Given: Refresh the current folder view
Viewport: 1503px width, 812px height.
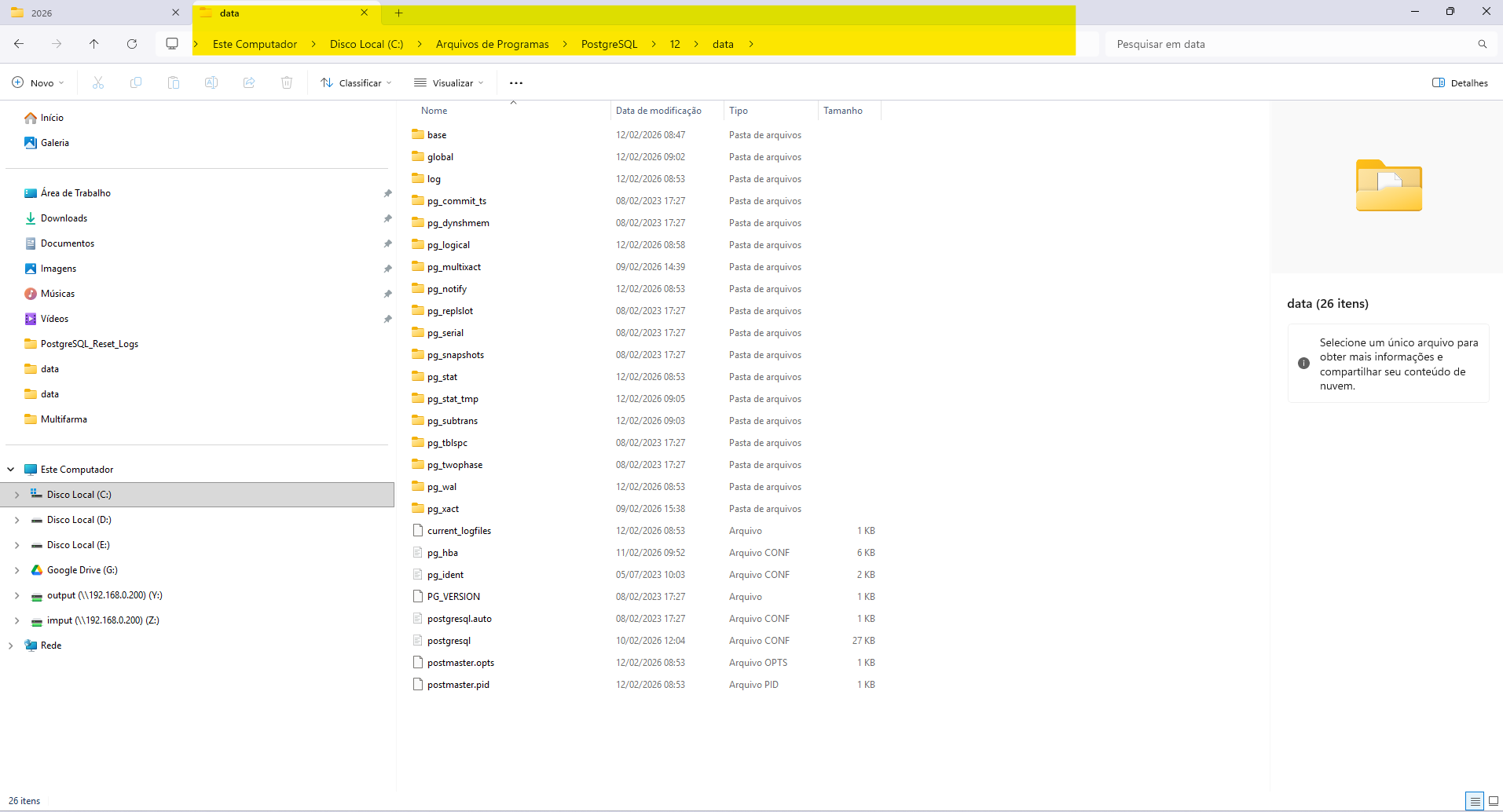Looking at the screenshot, I should (x=132, y=44).
